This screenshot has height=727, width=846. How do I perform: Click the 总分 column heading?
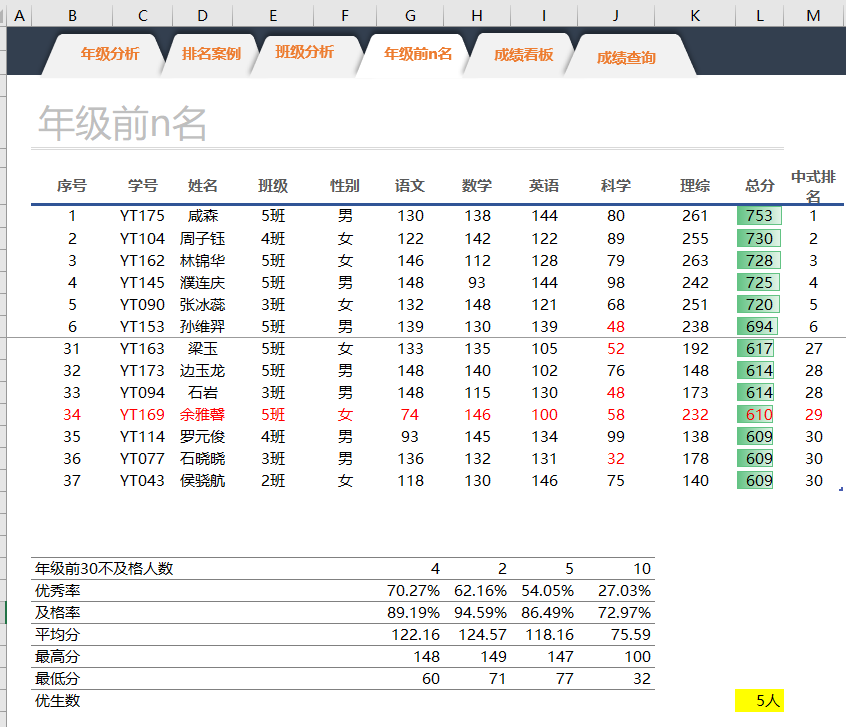click(760, 186)
